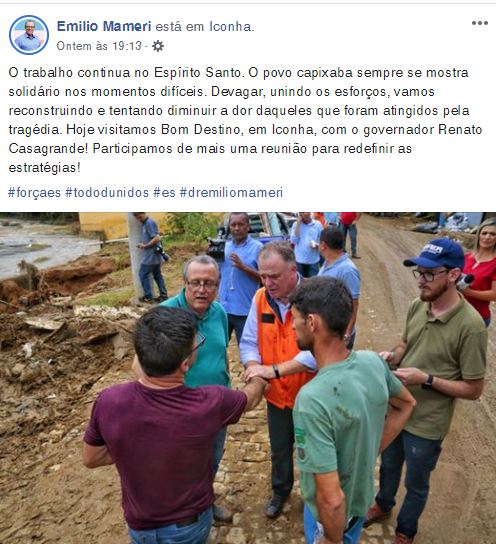Open the Iconha location link
The width and height of the screenshot is (496, 544).
coord(231,26)
